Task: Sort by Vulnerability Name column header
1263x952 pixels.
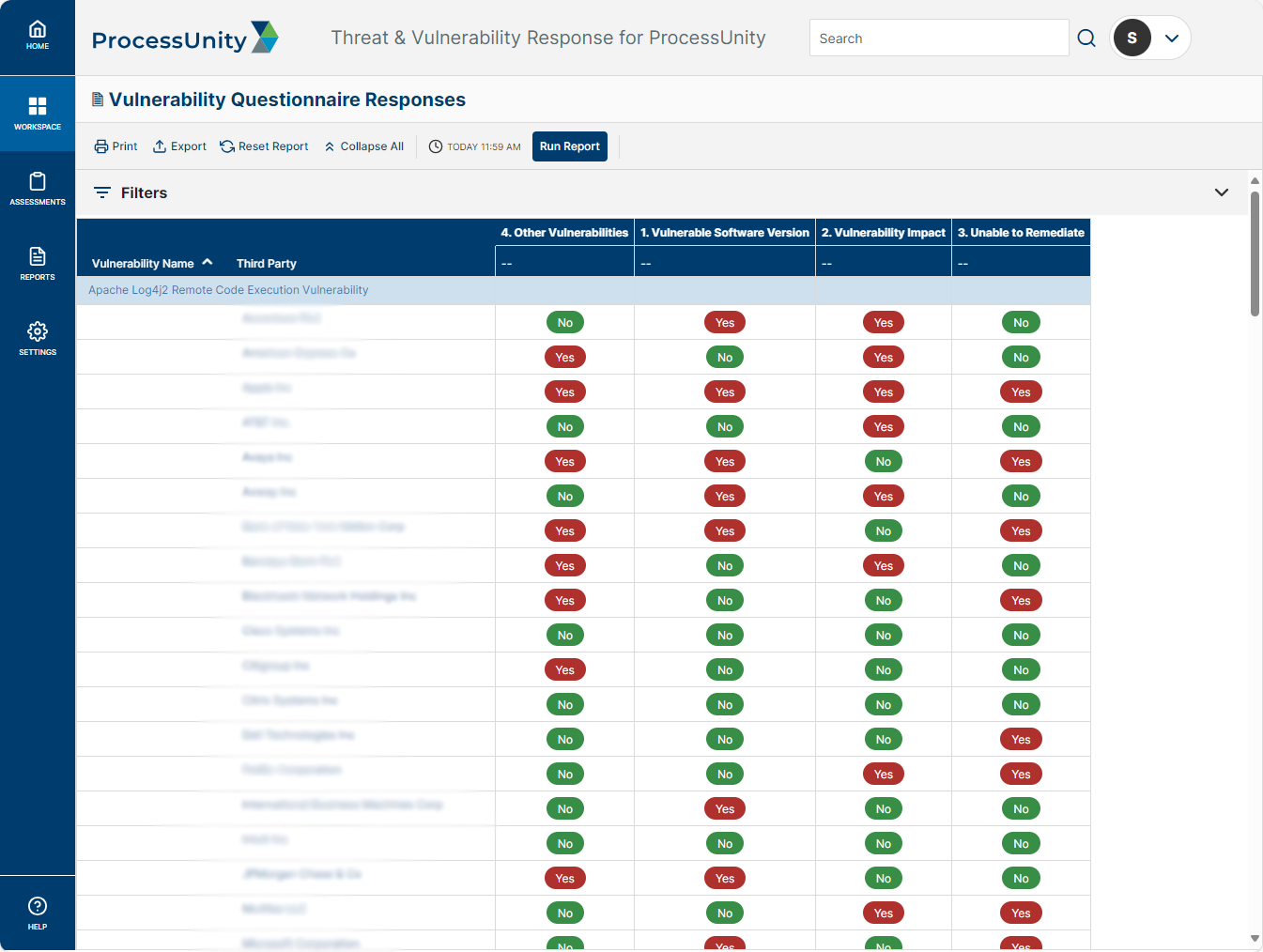Action: pyautogui.click(x=152, y=263)
